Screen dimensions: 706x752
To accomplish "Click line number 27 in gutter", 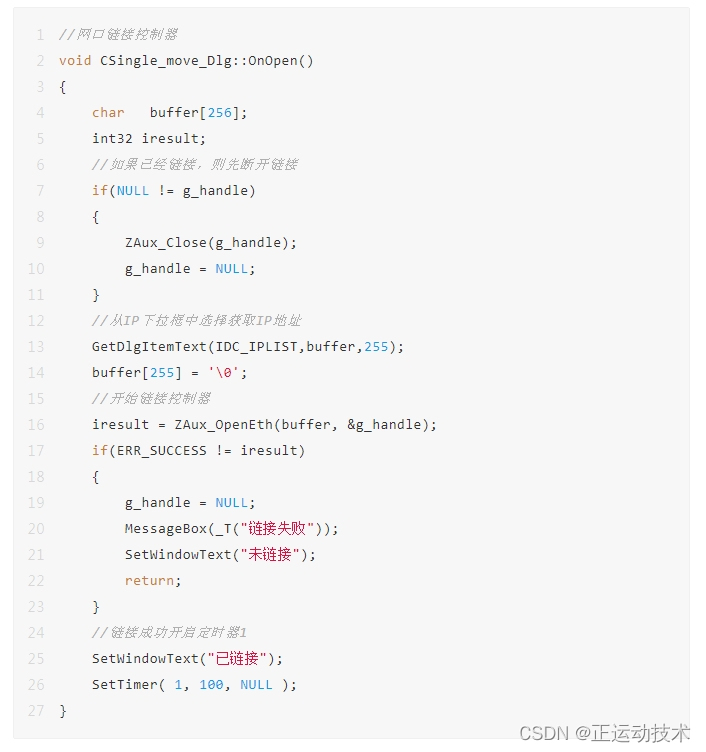I will click(x=36, y=711).
